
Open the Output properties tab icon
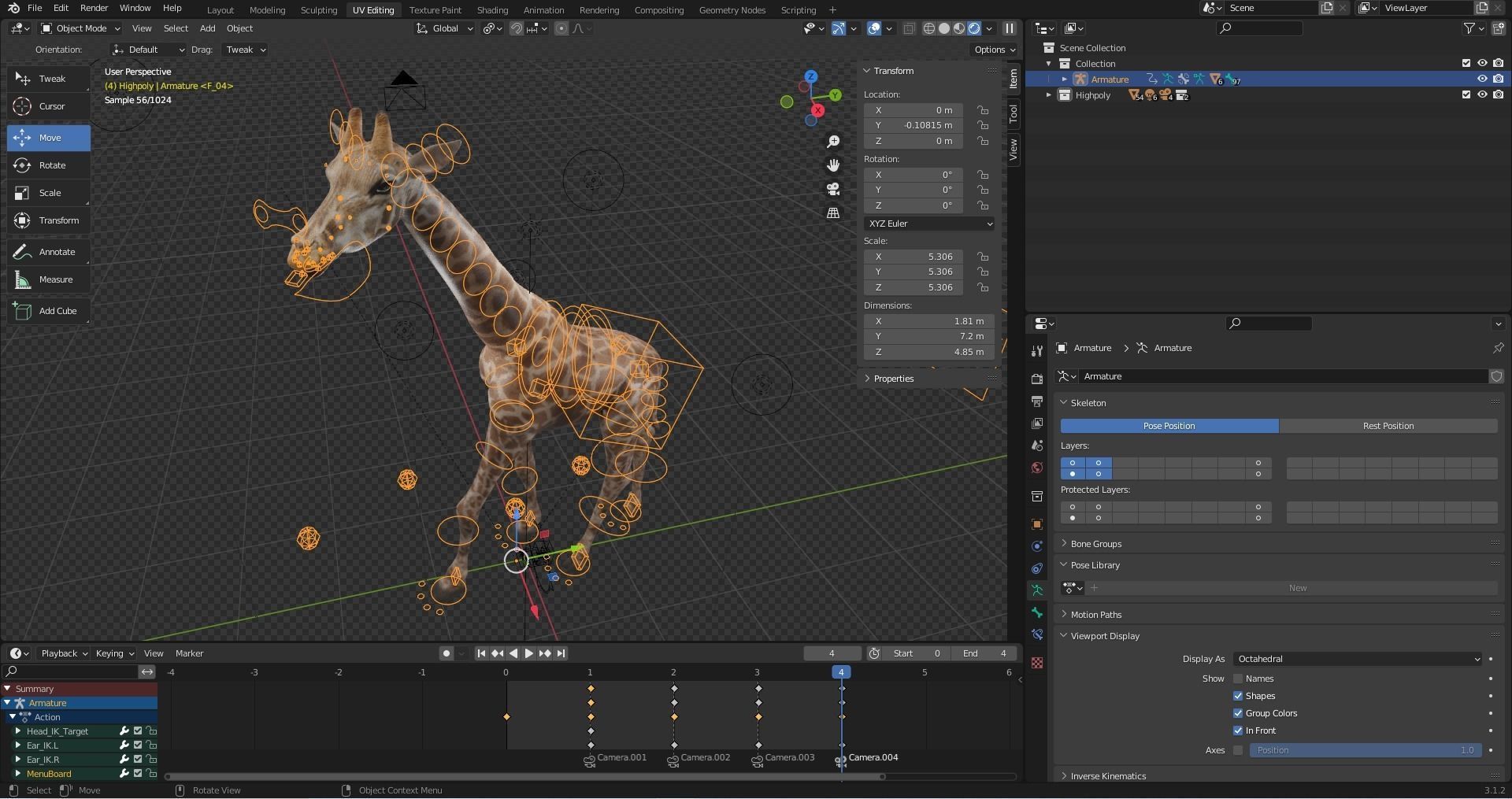pyautogui.click(x=1037, y=401)
